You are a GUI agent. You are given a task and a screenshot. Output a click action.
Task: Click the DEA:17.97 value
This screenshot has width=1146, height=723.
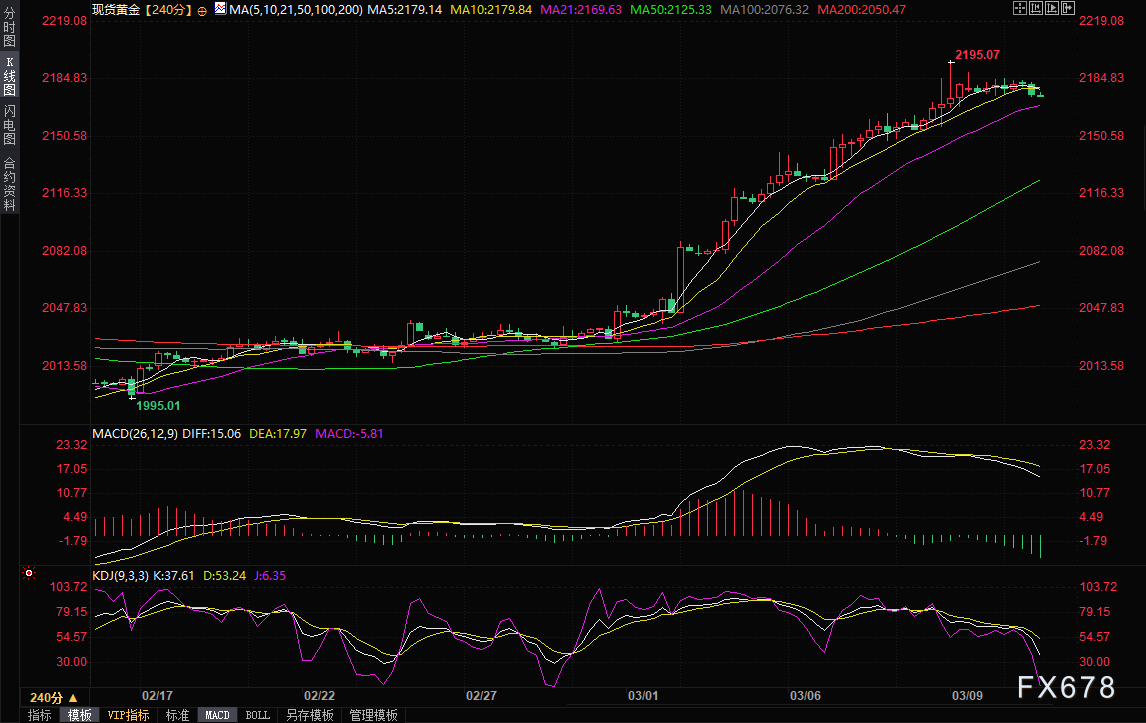tap(278, 434)
